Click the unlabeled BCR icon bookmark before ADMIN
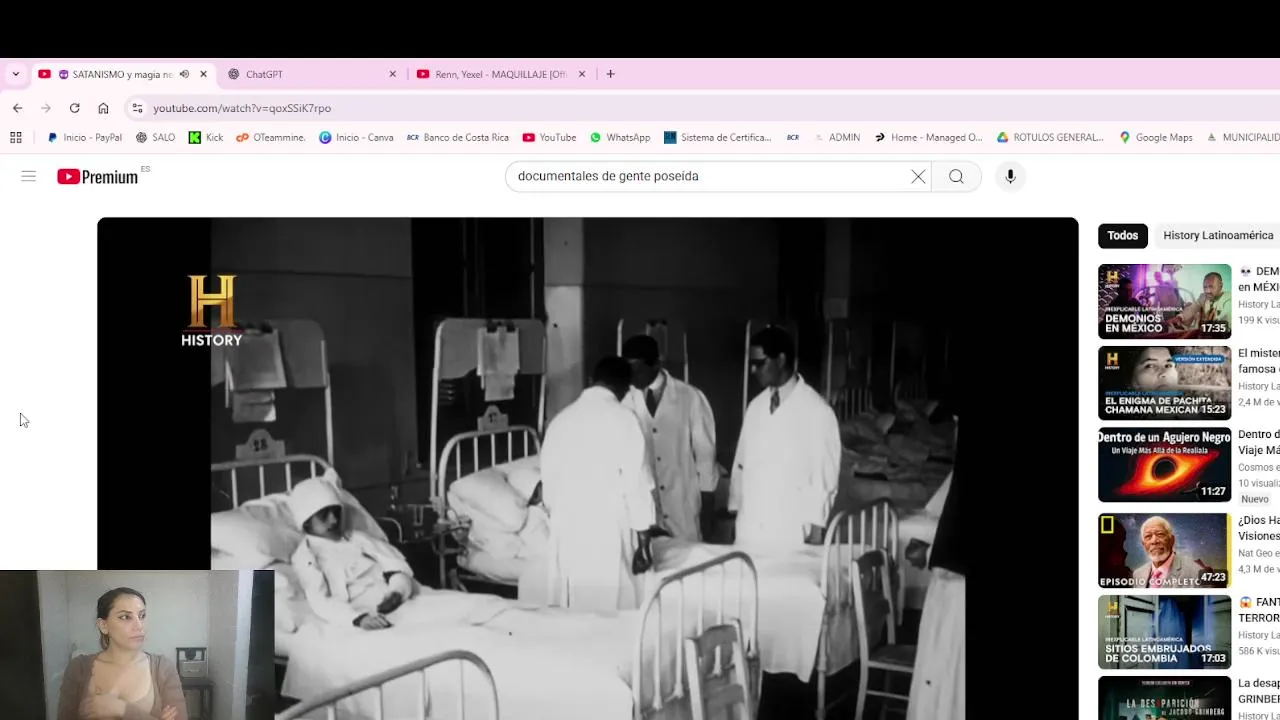 coord(792,137)
